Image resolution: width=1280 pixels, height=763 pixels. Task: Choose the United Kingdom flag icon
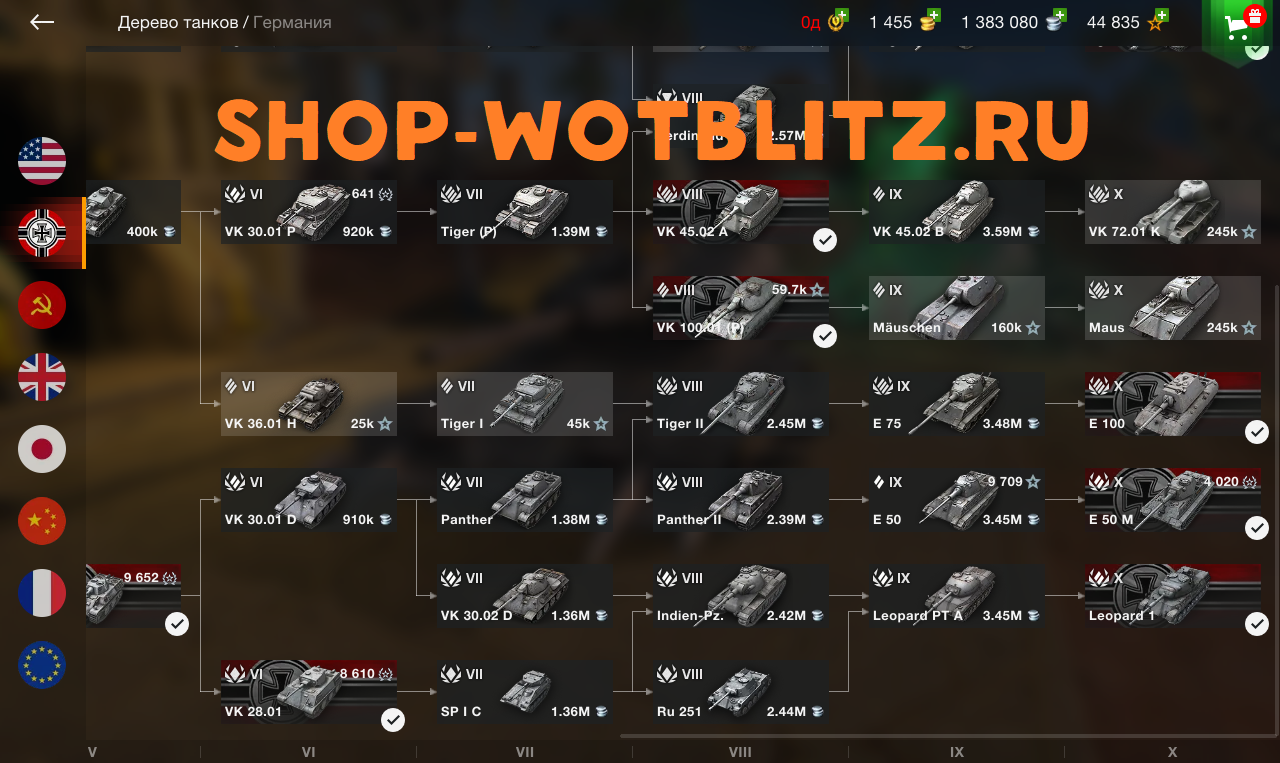(42, 377)
